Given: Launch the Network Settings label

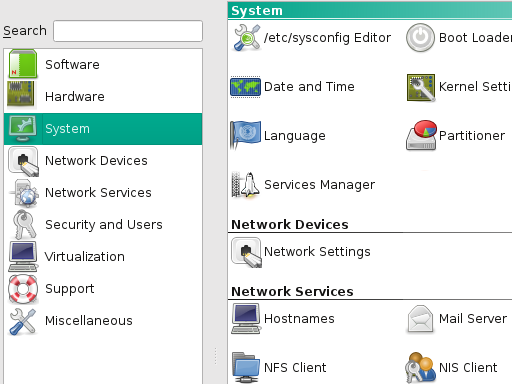Looking at the screenshot, I should pyautogui.click(x=317, y=252).
